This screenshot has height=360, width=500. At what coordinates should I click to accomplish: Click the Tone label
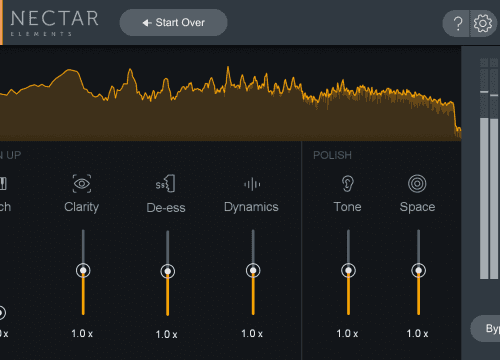[x=347, y=207]
